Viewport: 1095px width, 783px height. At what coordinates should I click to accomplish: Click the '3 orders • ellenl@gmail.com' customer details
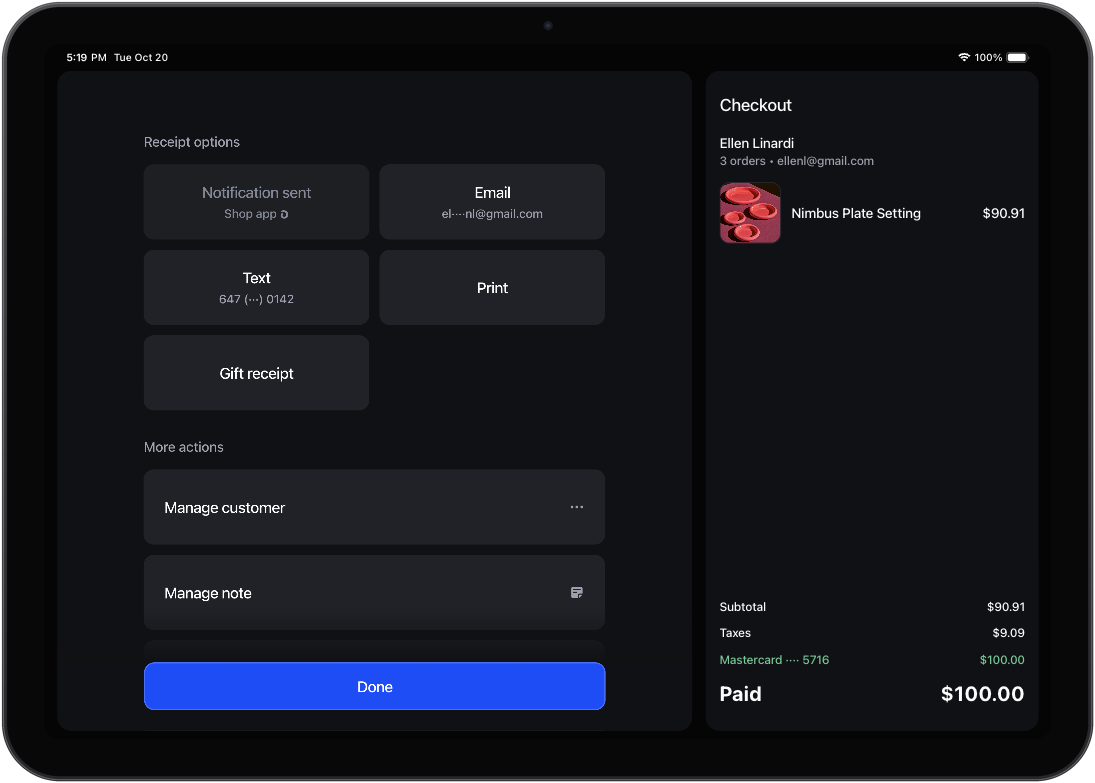point(796,161)
